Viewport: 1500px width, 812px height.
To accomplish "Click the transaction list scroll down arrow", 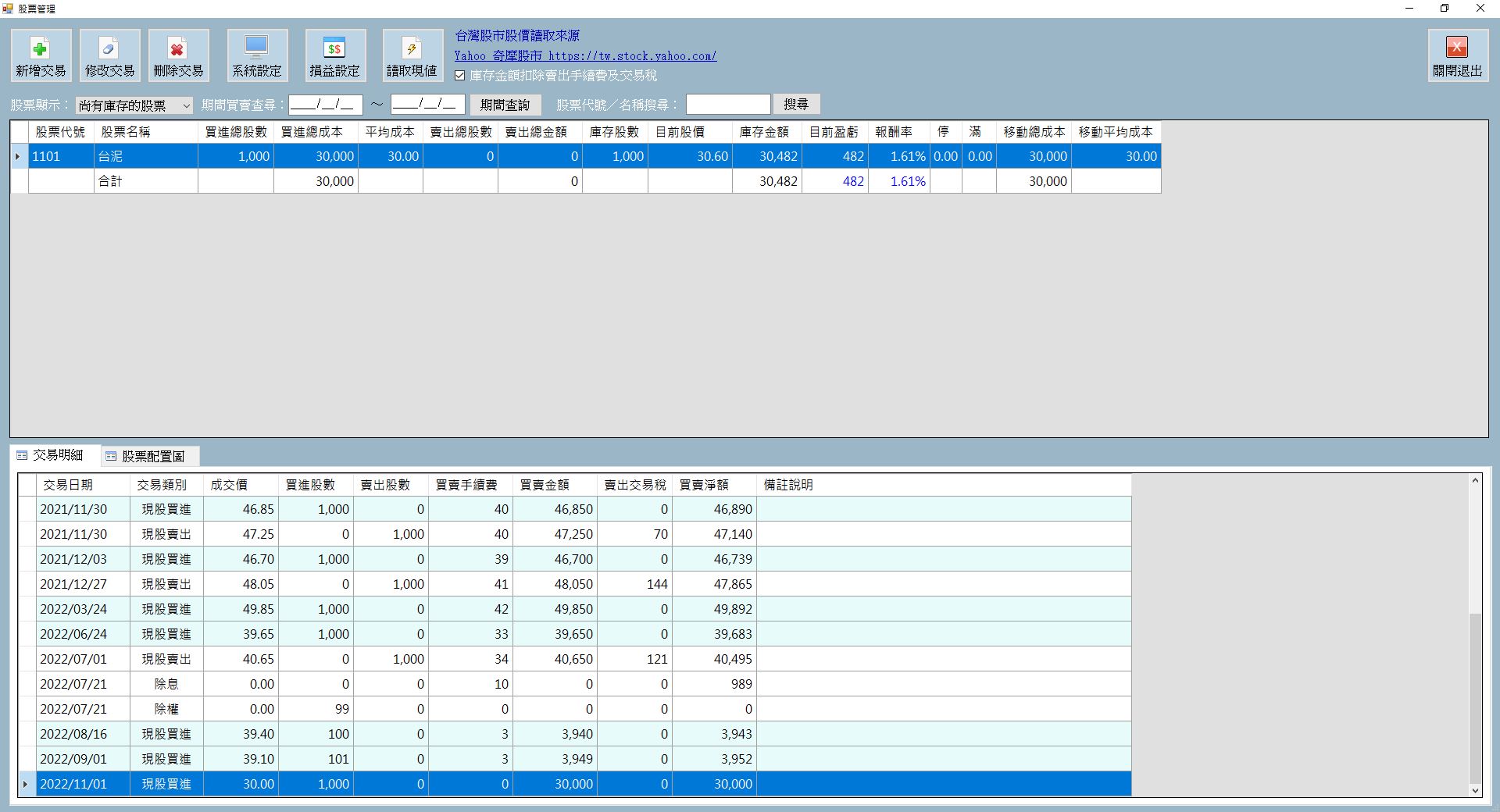I will [1475, 790].
